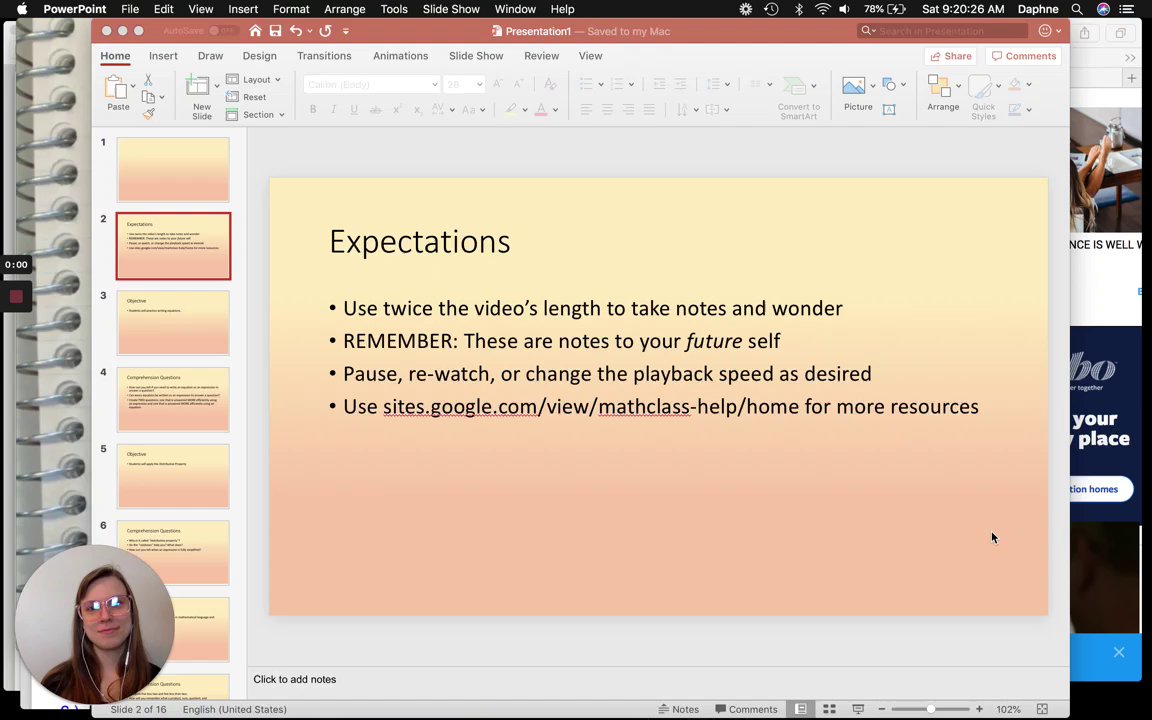Image resolution: width=1152 pixels, height=720 pixels.
Task: Click the Shapes icon
Action: [x=889, y=84]
